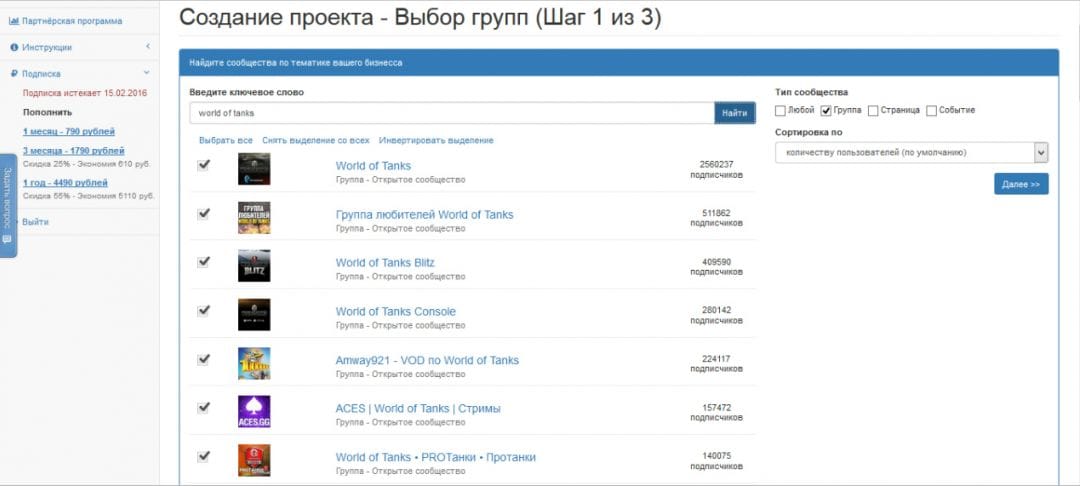The image size is (1080, 486).
Task: Open Amway921 - VOD по World of Tanks link
Action: tap(427, 361)
